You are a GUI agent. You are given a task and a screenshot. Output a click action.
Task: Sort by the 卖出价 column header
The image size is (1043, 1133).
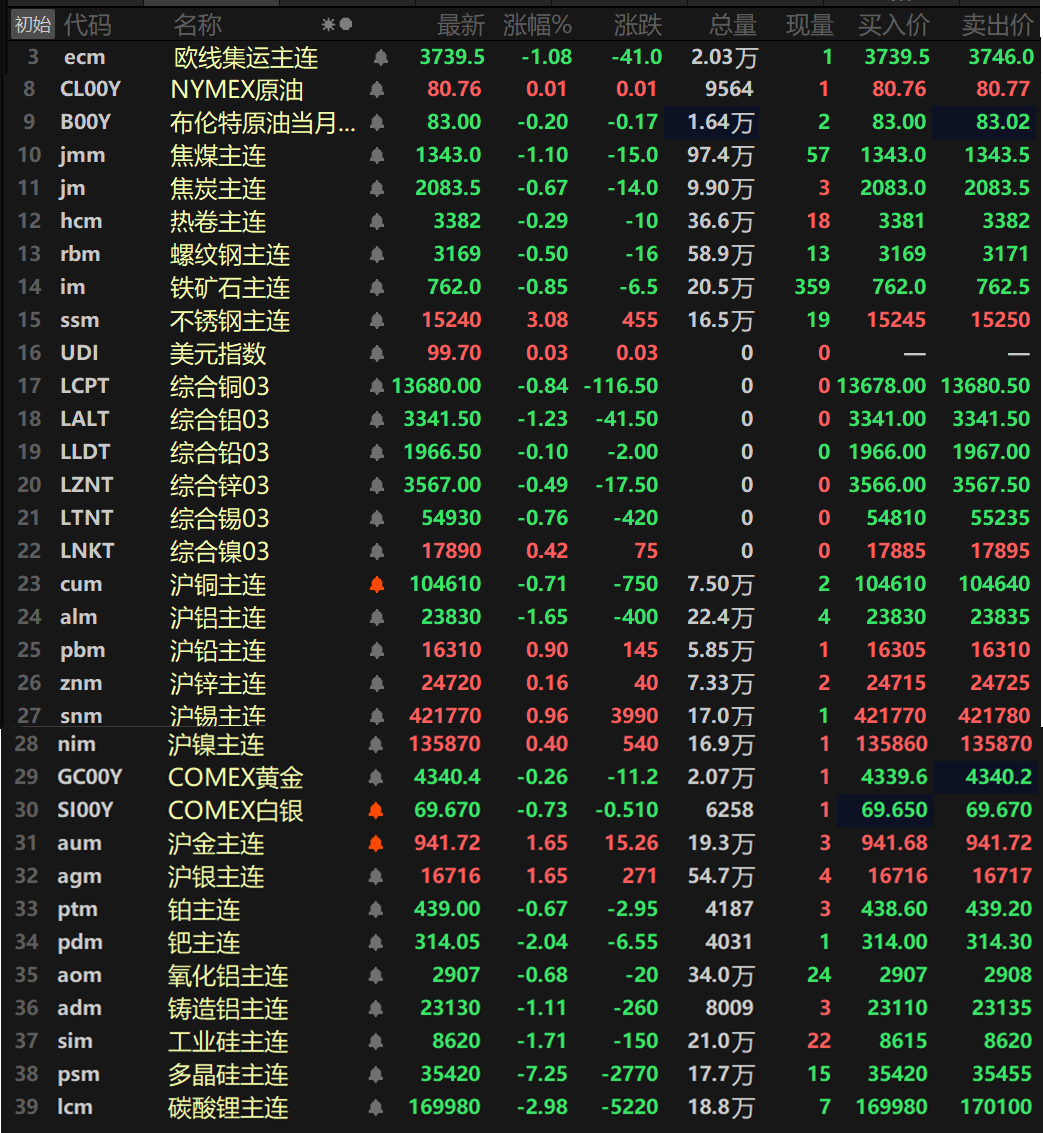[997, 25]
